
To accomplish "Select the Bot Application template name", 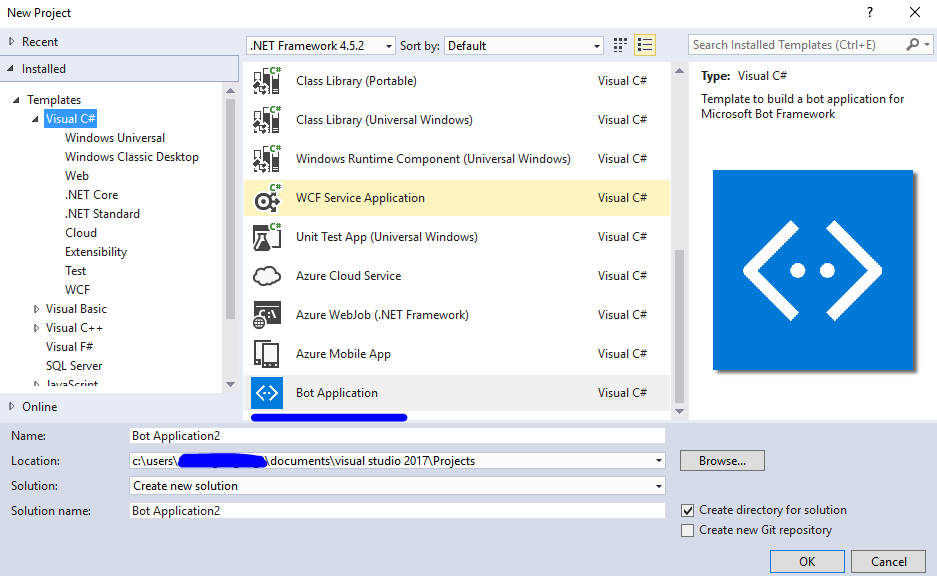I will click(337, 393).
